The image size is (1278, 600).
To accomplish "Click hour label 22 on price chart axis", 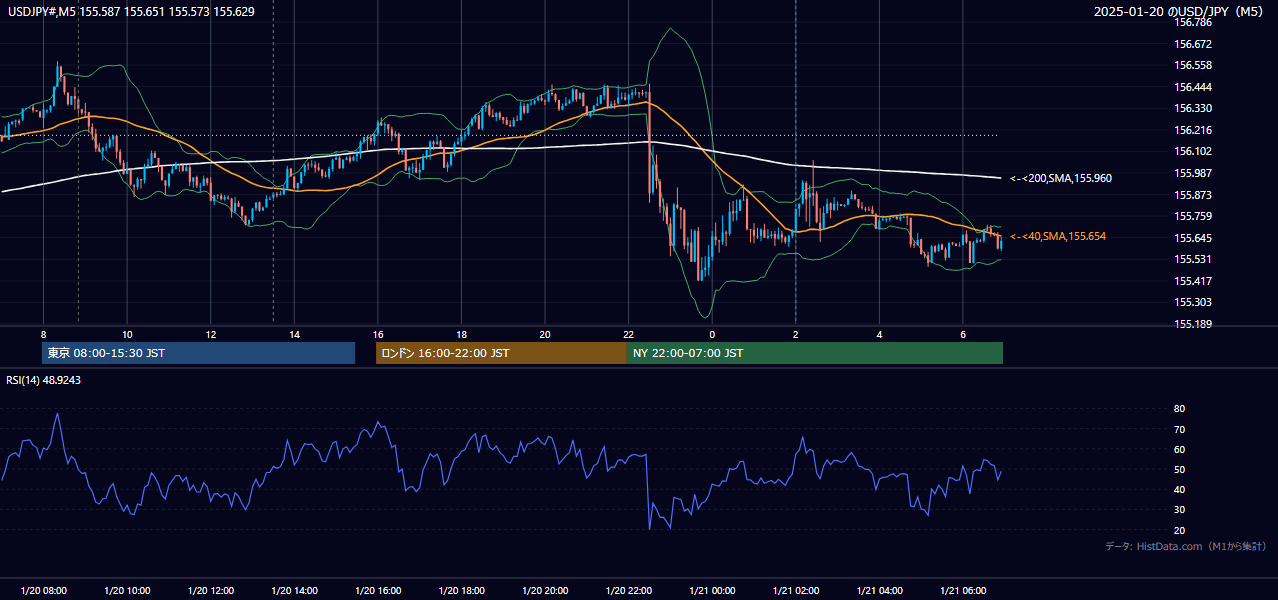I will pos(628,334).
